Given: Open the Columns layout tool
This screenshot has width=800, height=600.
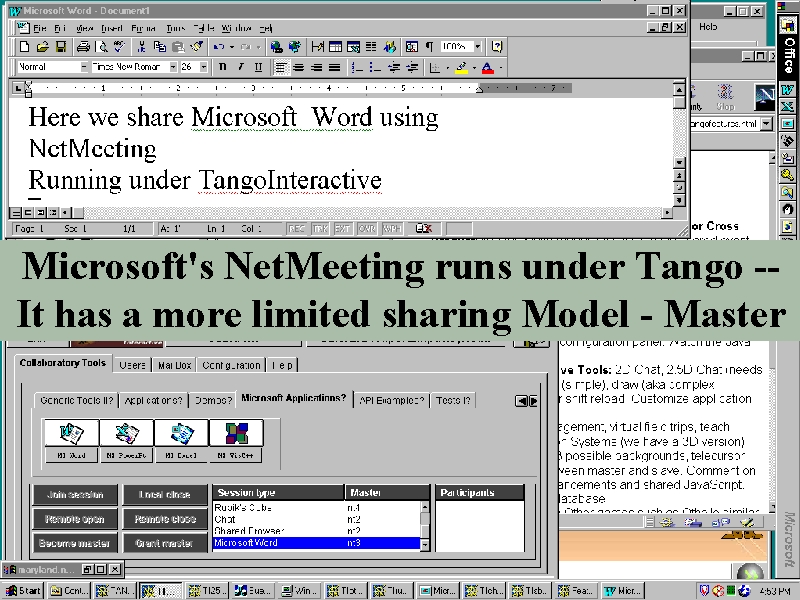Looking at the screenshot, I should click(x=371, y=47).
